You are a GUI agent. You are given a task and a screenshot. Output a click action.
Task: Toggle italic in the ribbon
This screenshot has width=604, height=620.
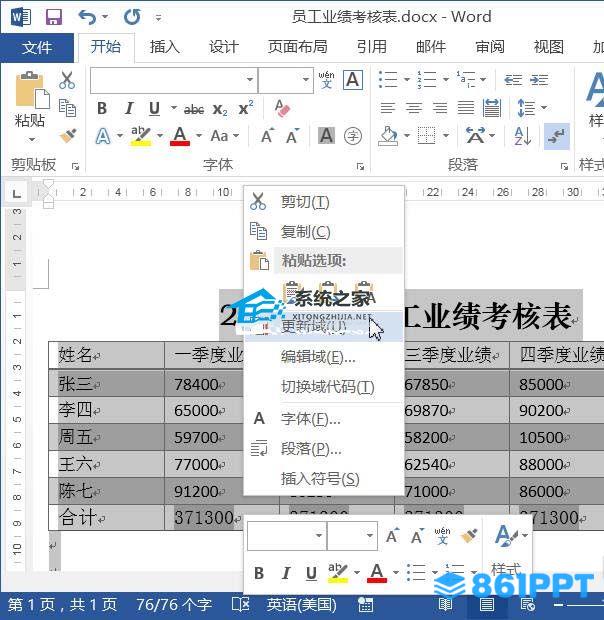pyautogui.click(x=128, y=108)
